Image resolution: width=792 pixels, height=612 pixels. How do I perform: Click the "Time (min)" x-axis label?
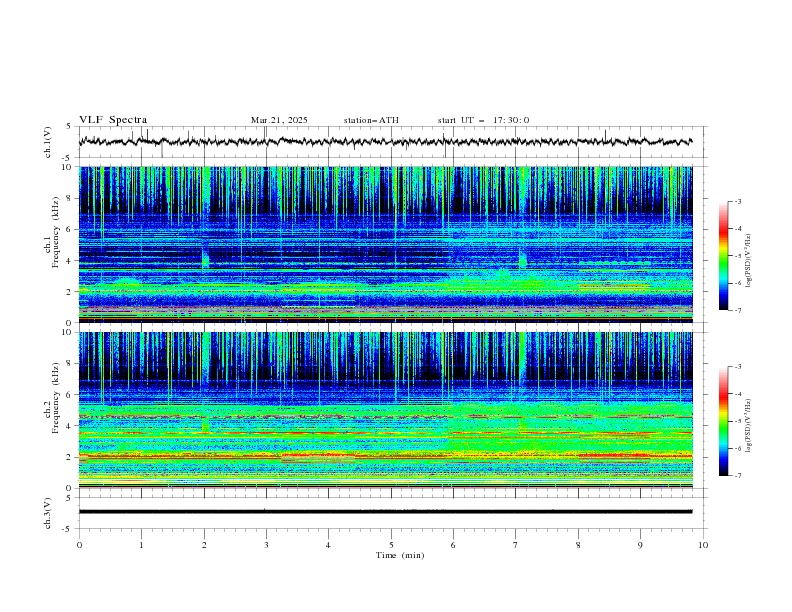pyautogui.click(x=400, y=555)
